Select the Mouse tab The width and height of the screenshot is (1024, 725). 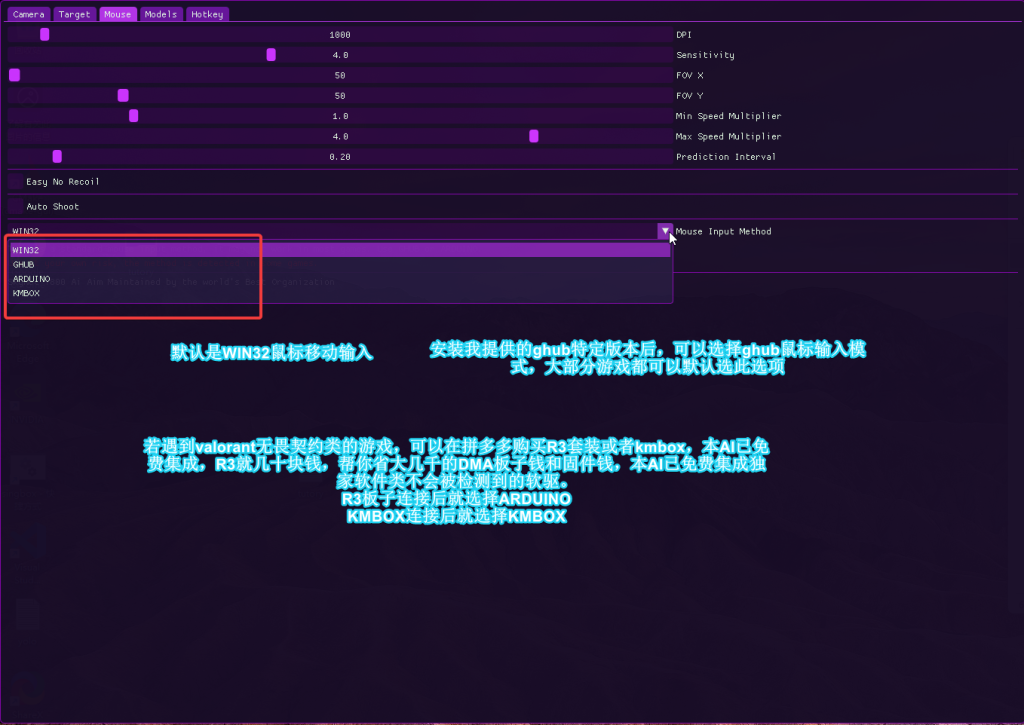118,14
